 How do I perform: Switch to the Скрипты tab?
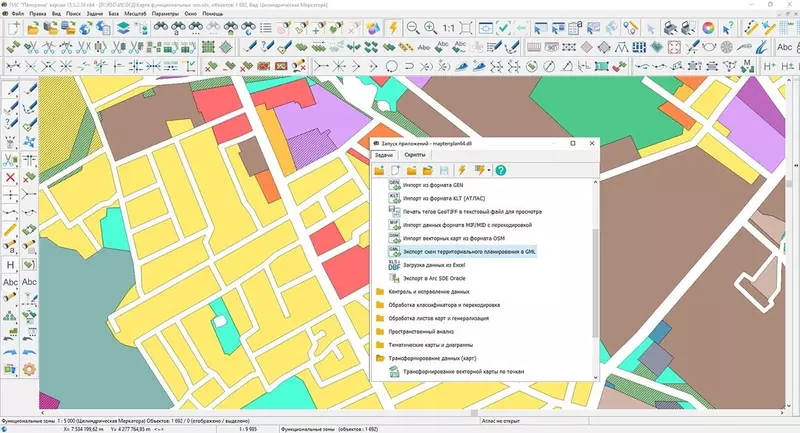tap(414, 156)
